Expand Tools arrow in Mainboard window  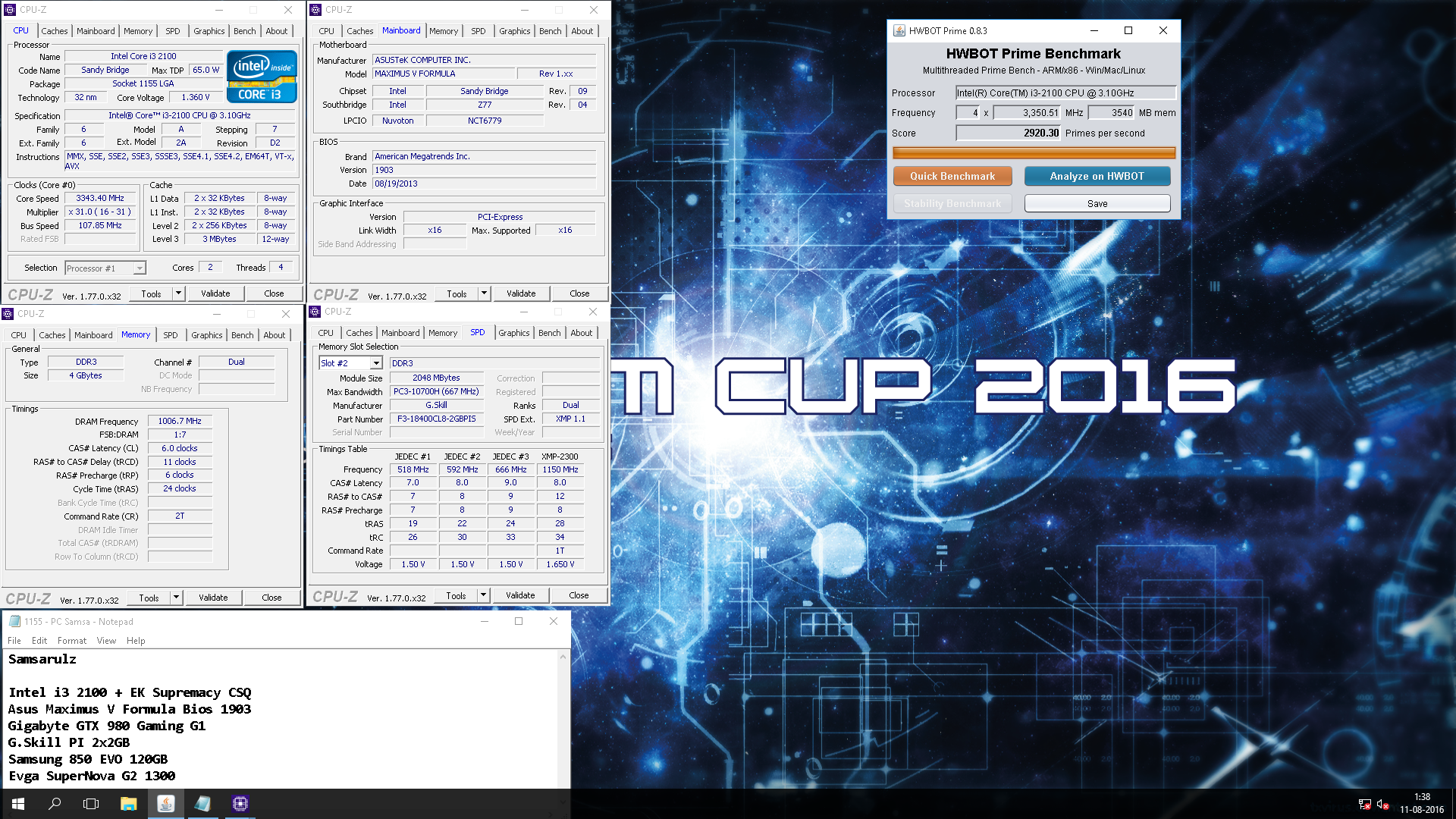point(484,293)
